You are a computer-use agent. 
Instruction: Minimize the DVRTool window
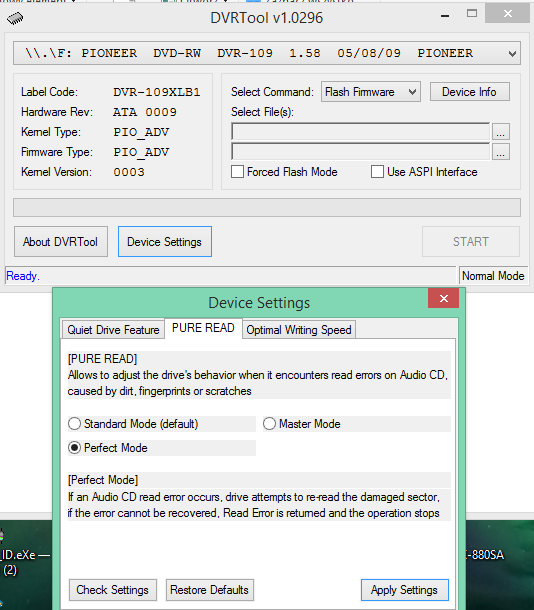click(445, 15)
